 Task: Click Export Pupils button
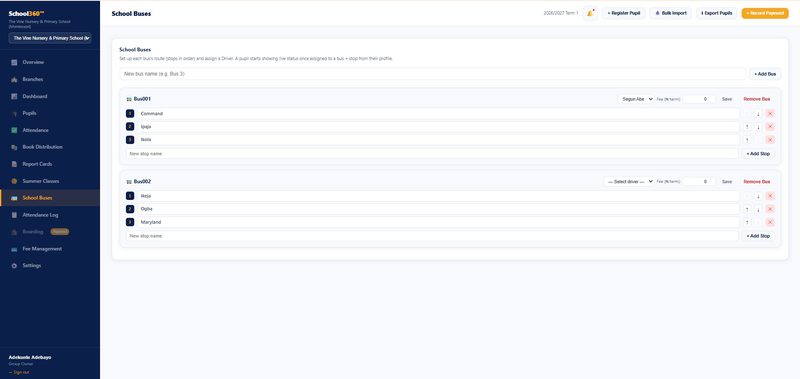pyautogui.click(x=716, y=13)
